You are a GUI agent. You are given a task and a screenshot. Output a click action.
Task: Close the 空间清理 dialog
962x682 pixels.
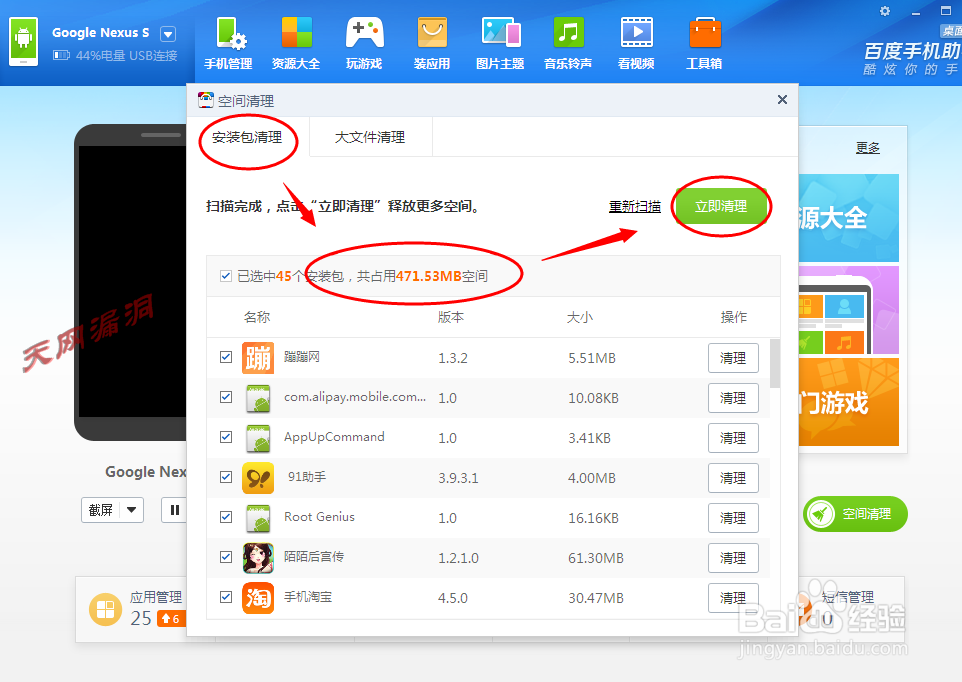point(782,99)
